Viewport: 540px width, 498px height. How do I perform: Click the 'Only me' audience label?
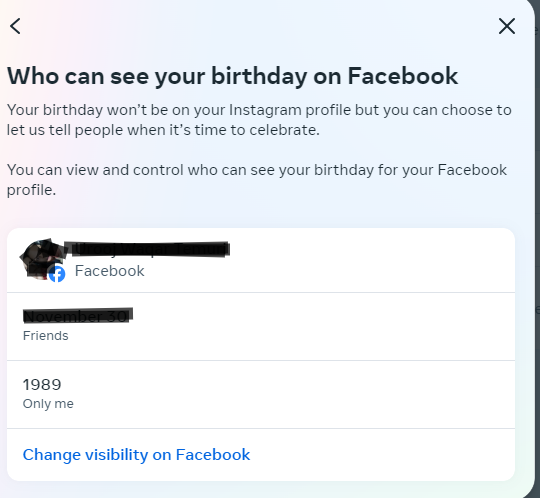point(48,404)
